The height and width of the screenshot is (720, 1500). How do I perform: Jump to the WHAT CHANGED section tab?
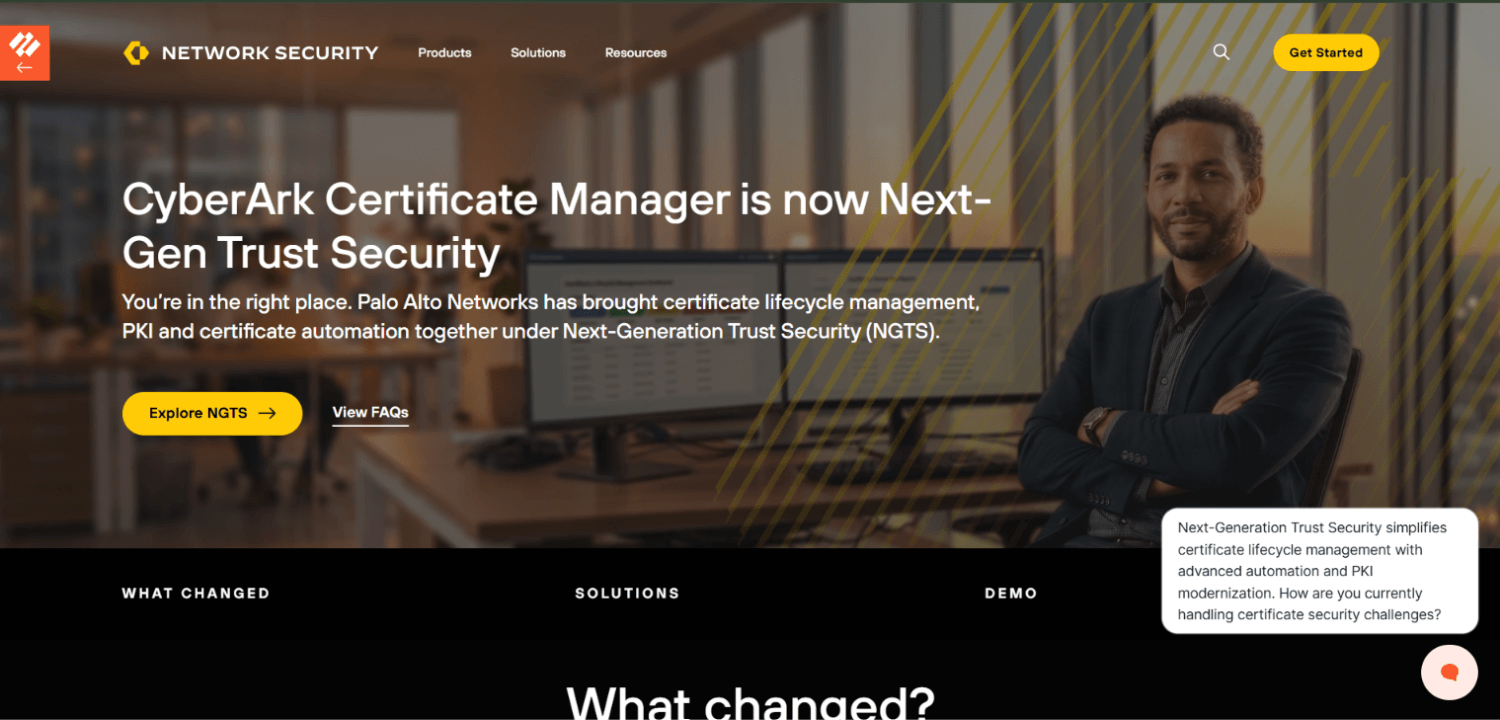click(196, 593)
